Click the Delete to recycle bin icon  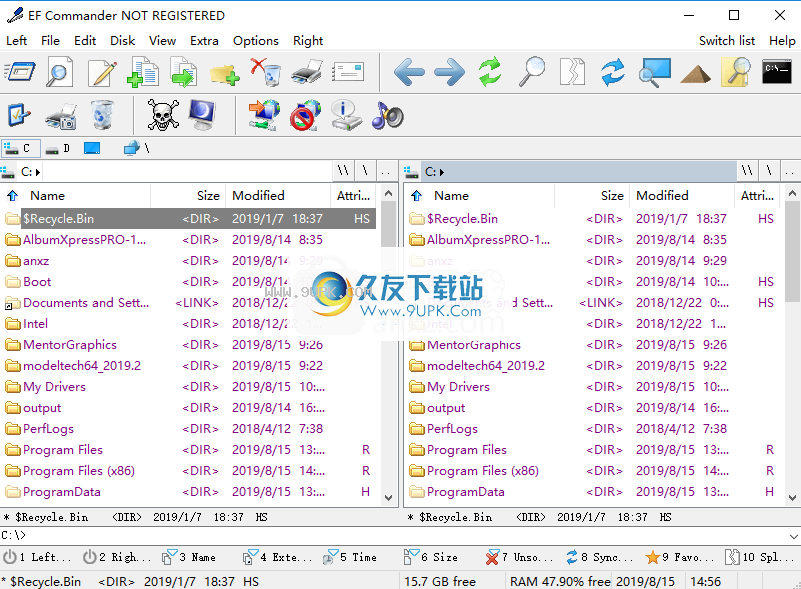coord(266,72)
